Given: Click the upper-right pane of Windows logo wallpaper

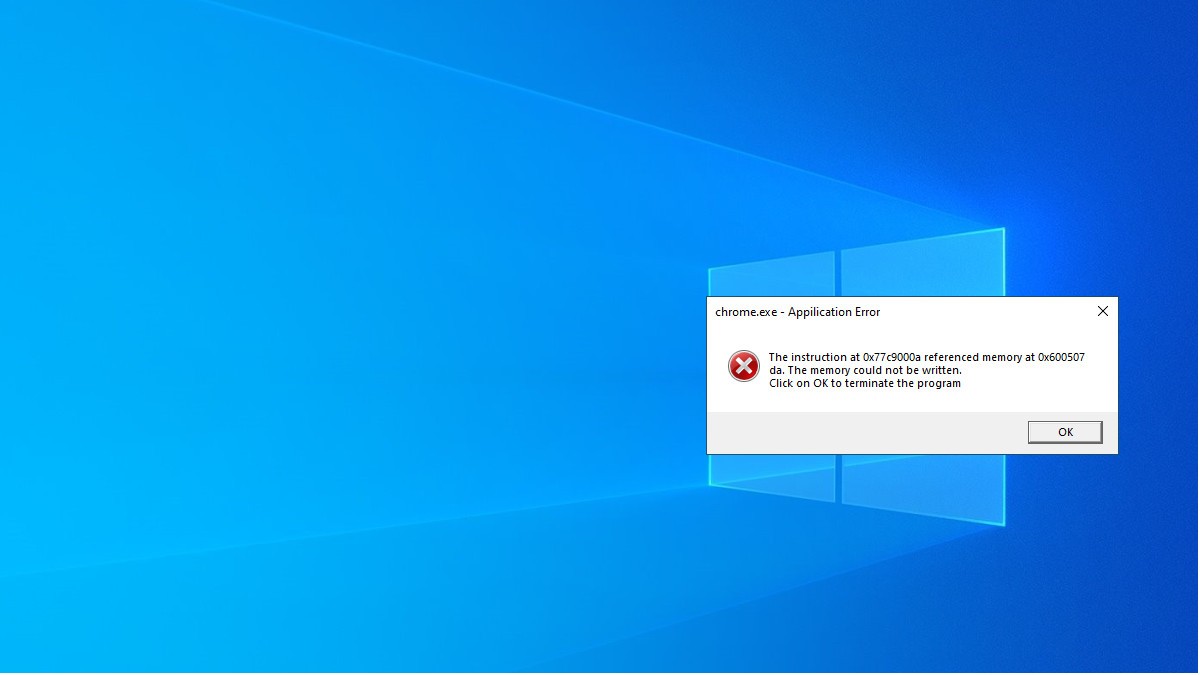Looking at the screenshot, I should pyautogui.click(x=920, y=263).
